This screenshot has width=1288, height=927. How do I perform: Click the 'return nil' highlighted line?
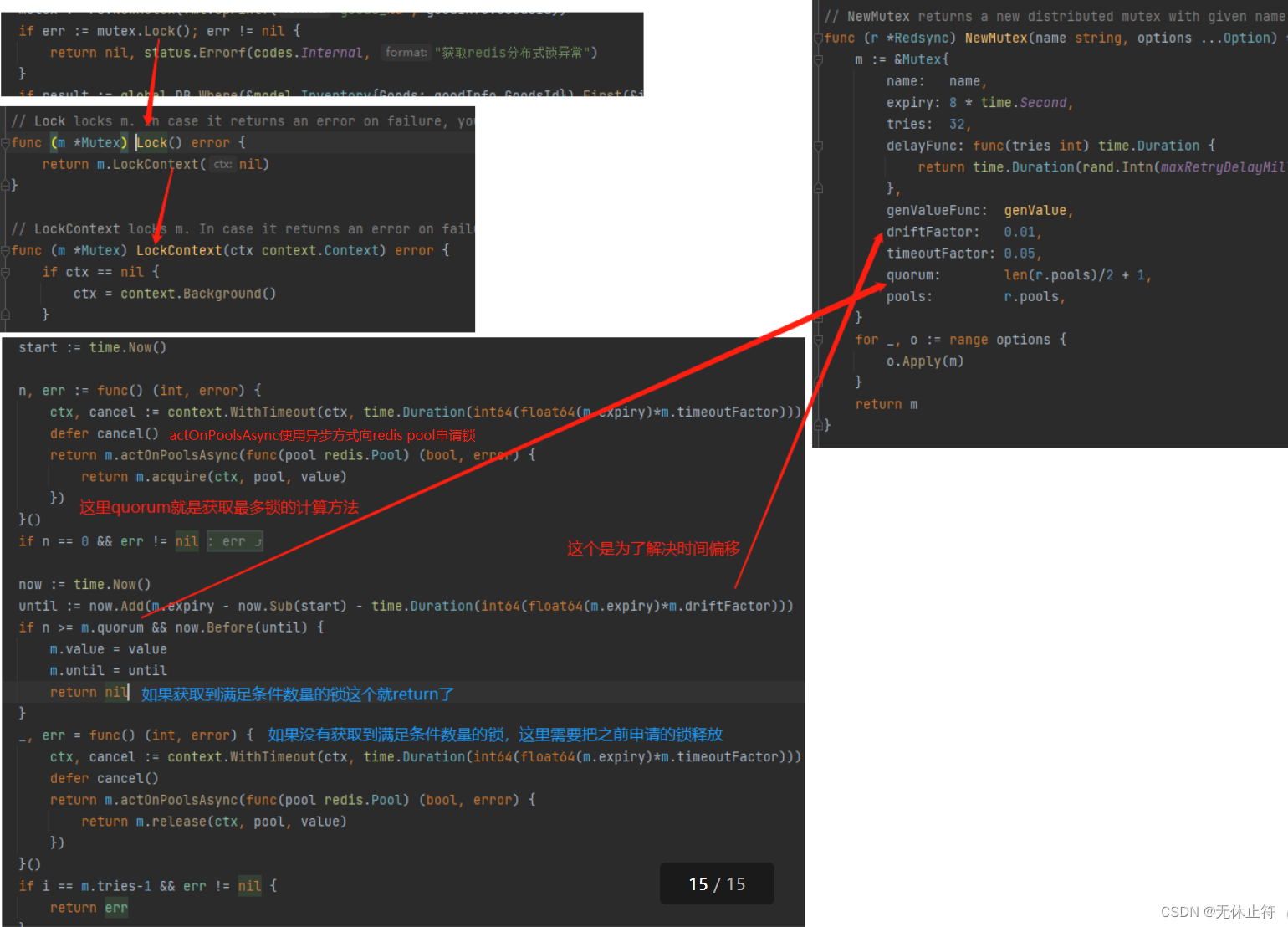tap(89, 692)
